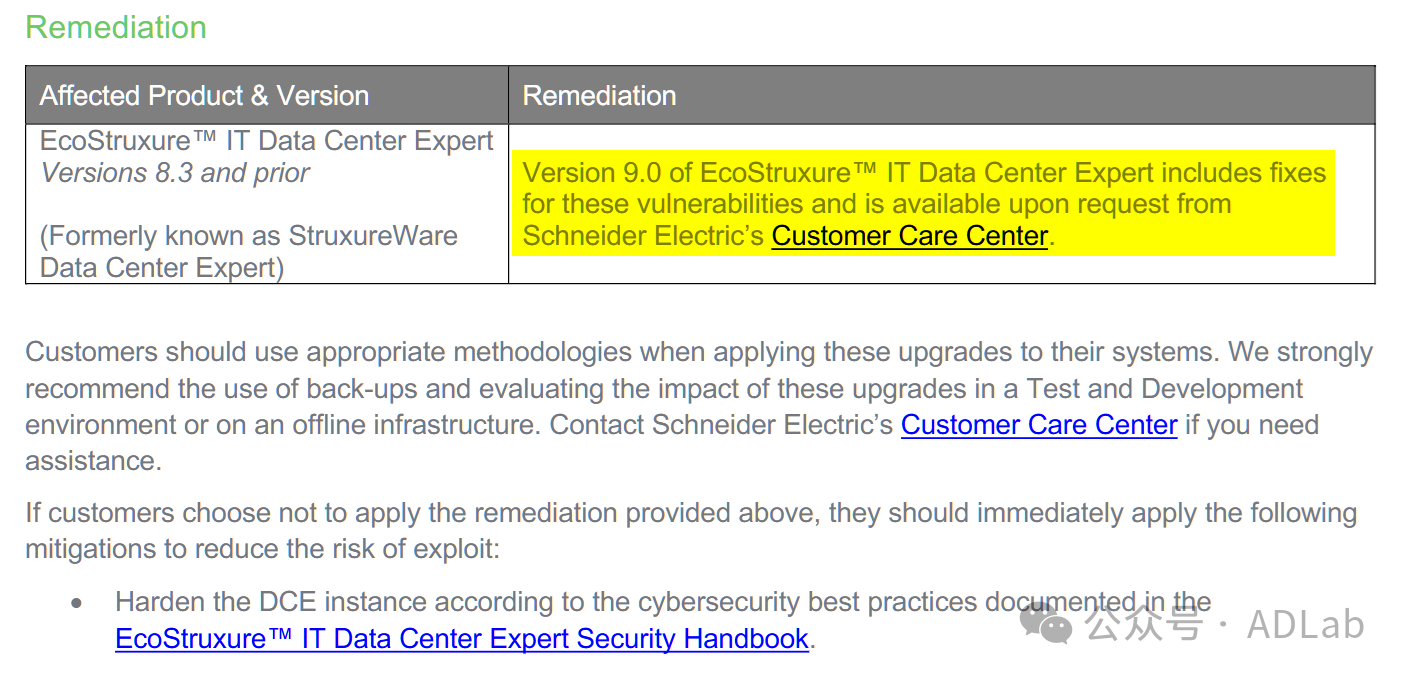This screenshot has height=680, width=1408.
Task: Click the Remediation table column header
Action: tap(599, 96)
